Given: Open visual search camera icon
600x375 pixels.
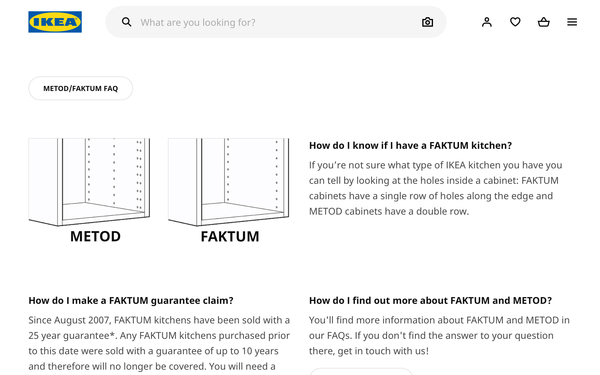Looking at the screenshot, I should (427, 22).
